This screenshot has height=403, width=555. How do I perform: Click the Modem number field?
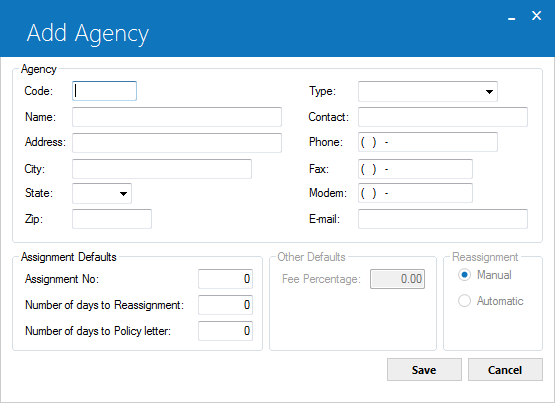[x=415, y=193]
